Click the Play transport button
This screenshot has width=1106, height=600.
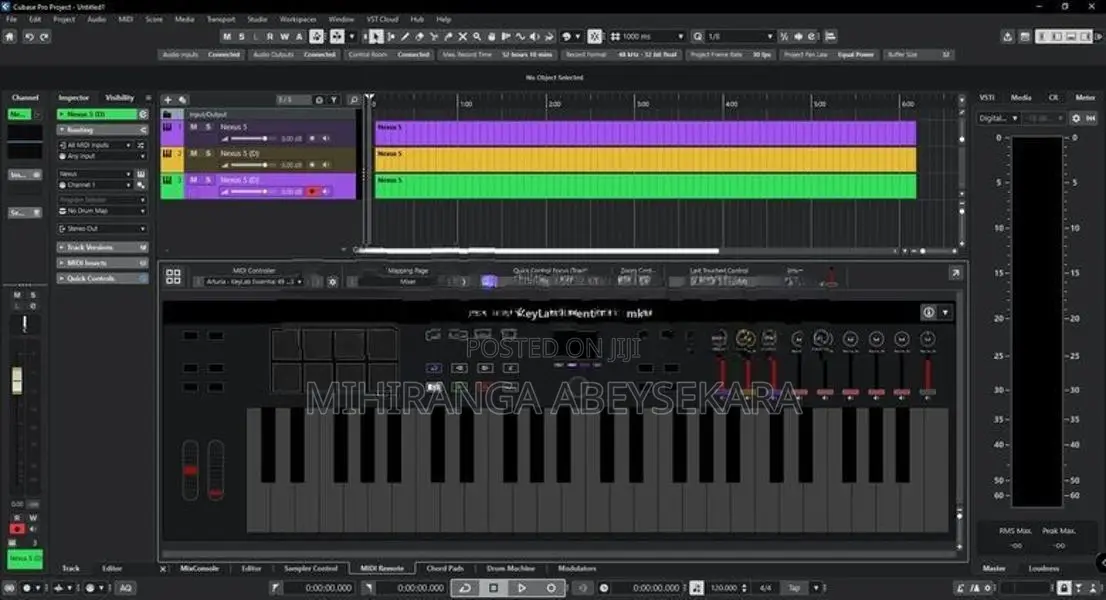pyautogui.click(x=522, y=587)
